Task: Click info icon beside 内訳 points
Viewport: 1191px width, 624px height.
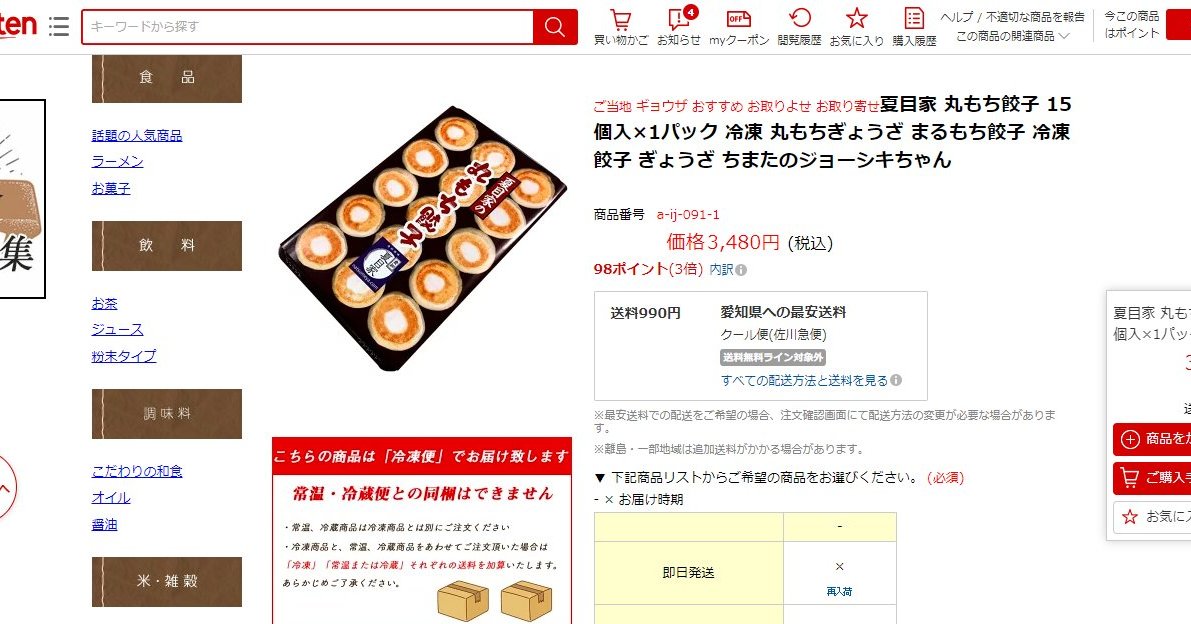Action: tap(741, 269)
